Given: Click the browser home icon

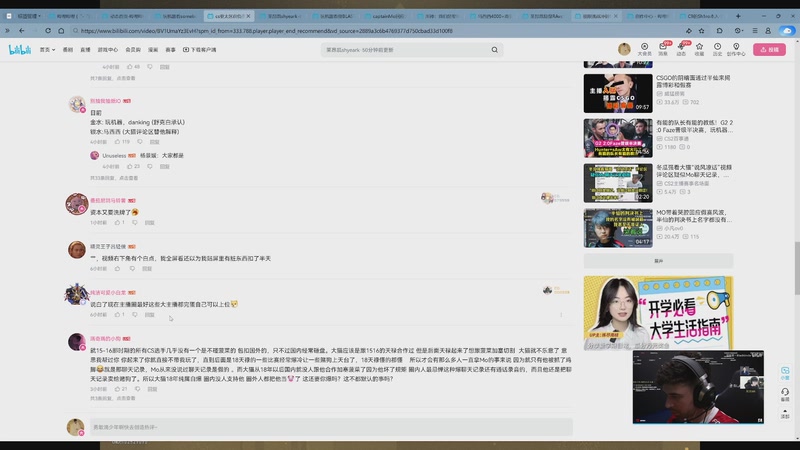Looking at the screenshot, I should click(61, 31).
